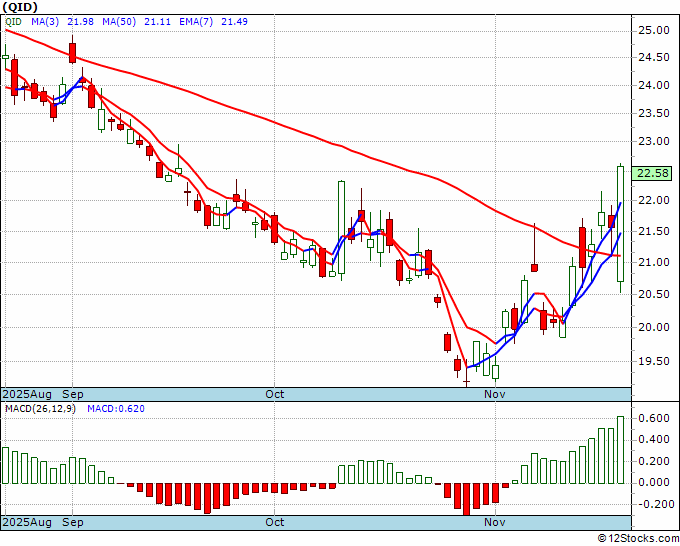
Task: Click the lowest red MACD bar before Nov
Action: (x=466, y=499)
